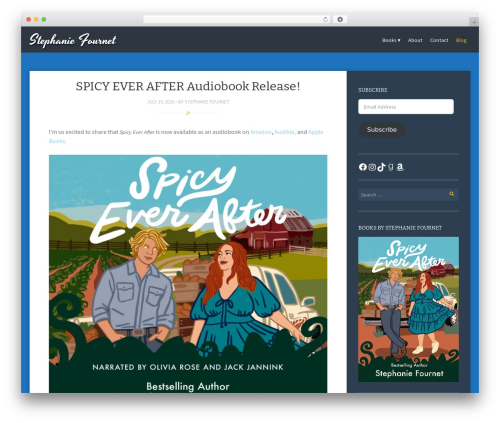
Task: Follow the Audible link
Action: pyautogui.click(x=284, y=132)
